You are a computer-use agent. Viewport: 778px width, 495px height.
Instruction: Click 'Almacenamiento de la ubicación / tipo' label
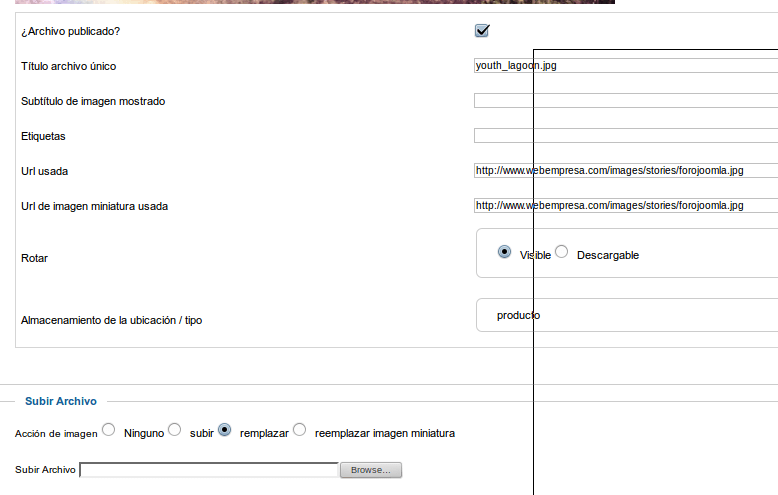pyautogui.click(x=112, y=320)
